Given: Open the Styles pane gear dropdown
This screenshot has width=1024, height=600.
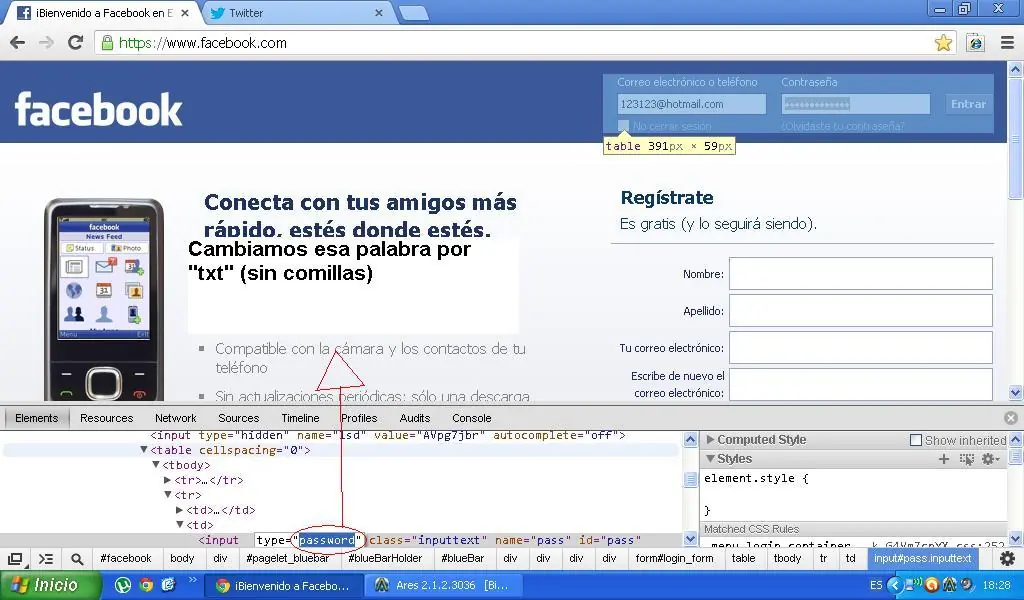Looking at the screenshot, I should [x=991, y=459].
